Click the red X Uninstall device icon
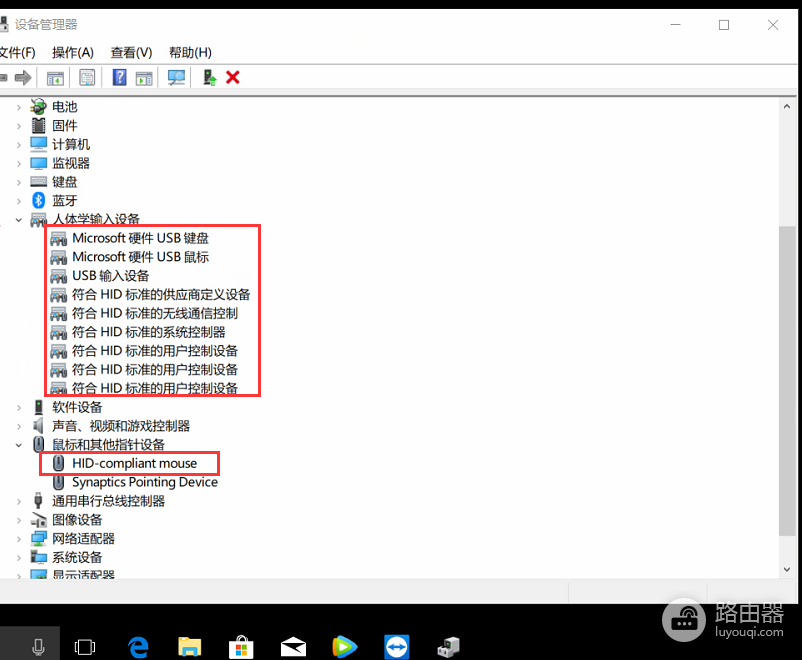The height and width of the screenshot is (660, 802). 233,78
